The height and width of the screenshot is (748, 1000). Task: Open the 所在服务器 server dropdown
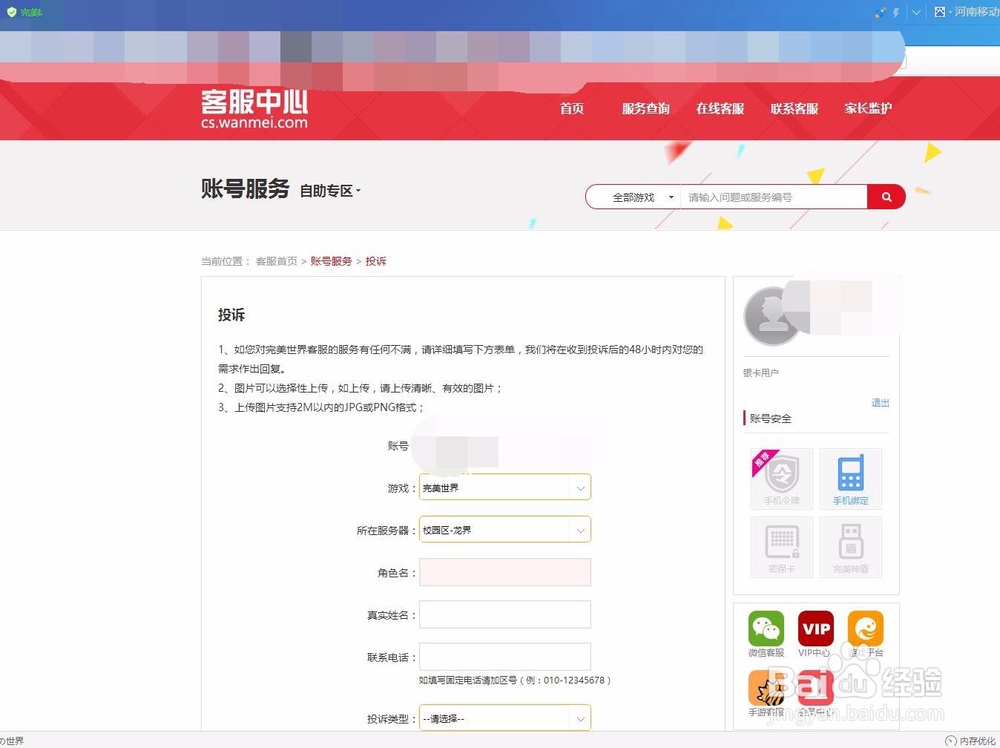[504, 530]
